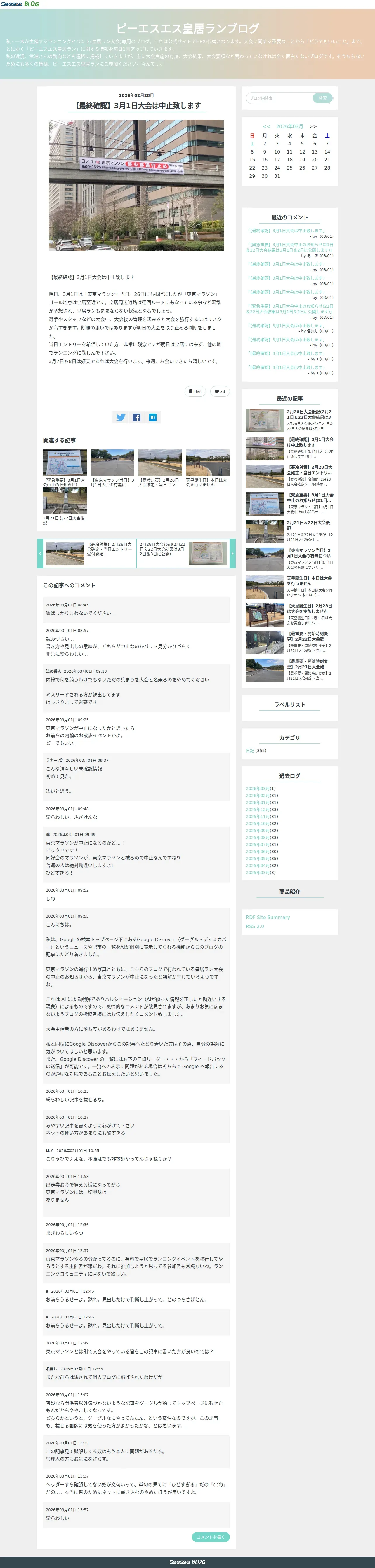Open 2026年03月 calendar month link
The image size is (375, 1568).
click(x=289, y=127)
